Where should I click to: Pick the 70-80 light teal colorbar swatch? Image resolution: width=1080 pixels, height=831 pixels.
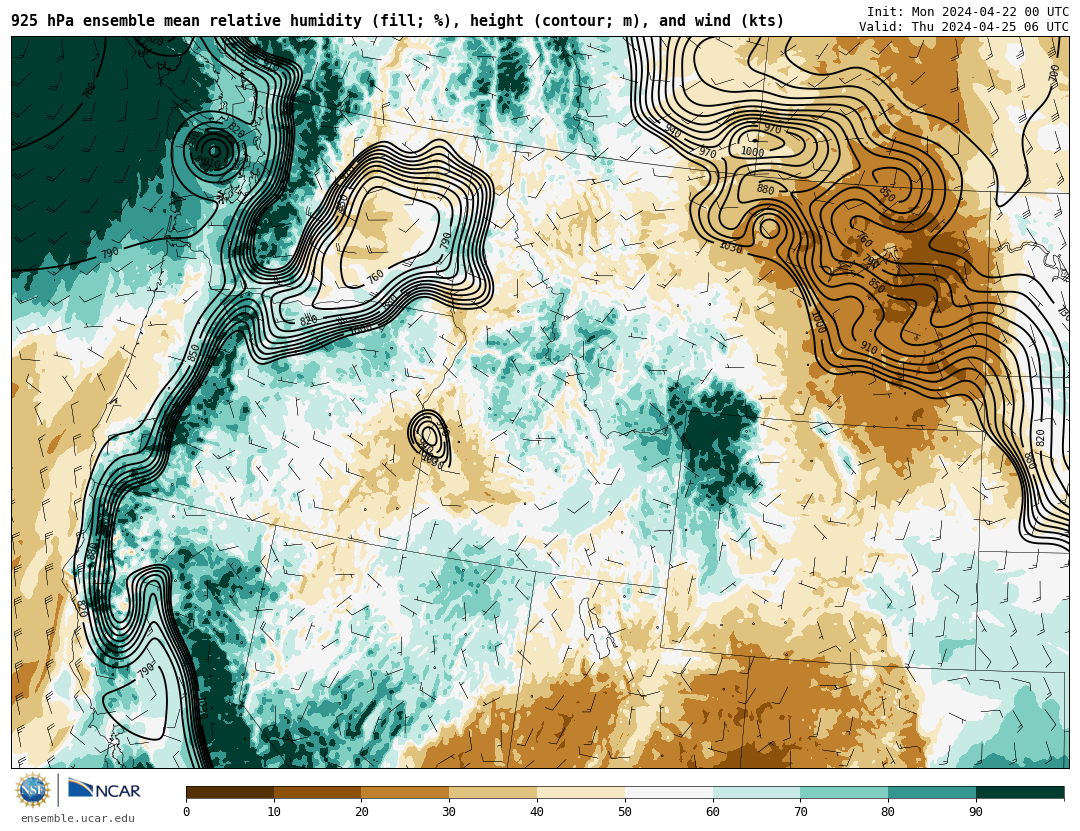(x=844, y=792)
